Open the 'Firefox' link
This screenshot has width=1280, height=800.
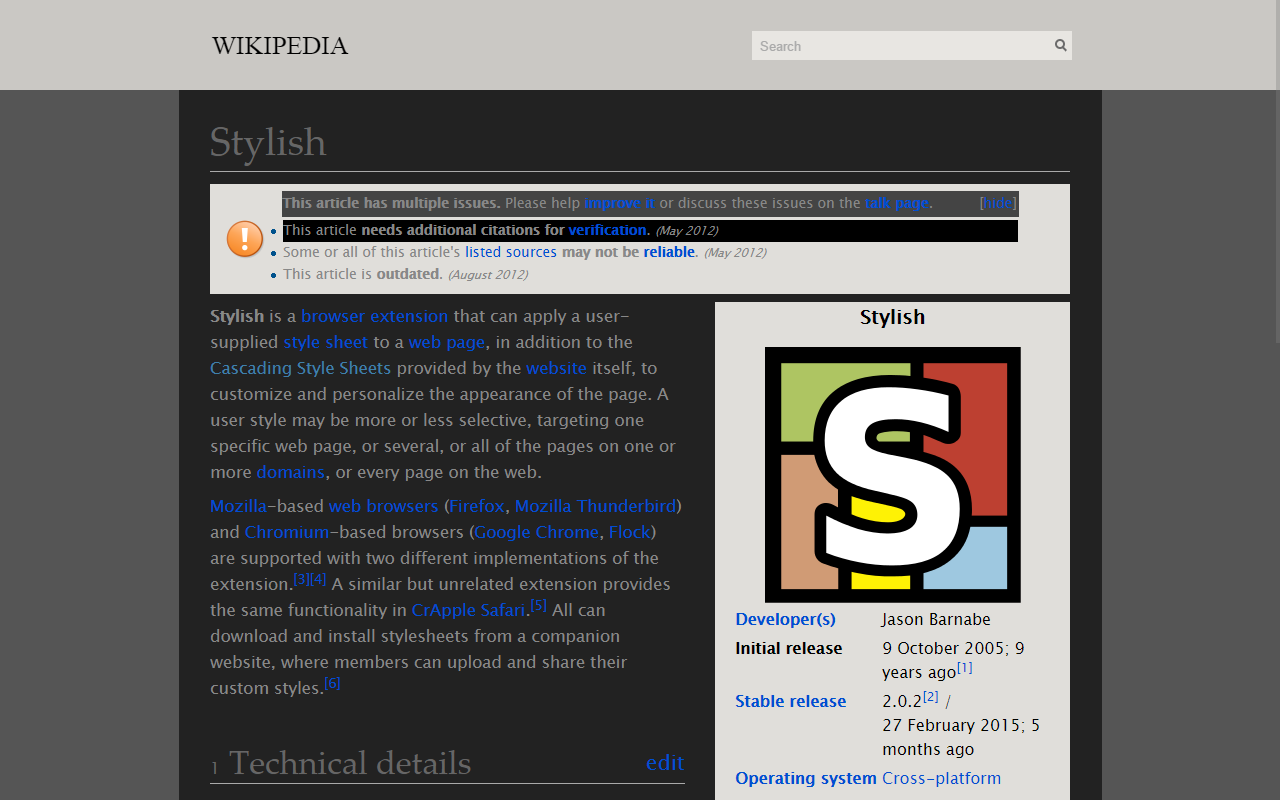point(477,506)
